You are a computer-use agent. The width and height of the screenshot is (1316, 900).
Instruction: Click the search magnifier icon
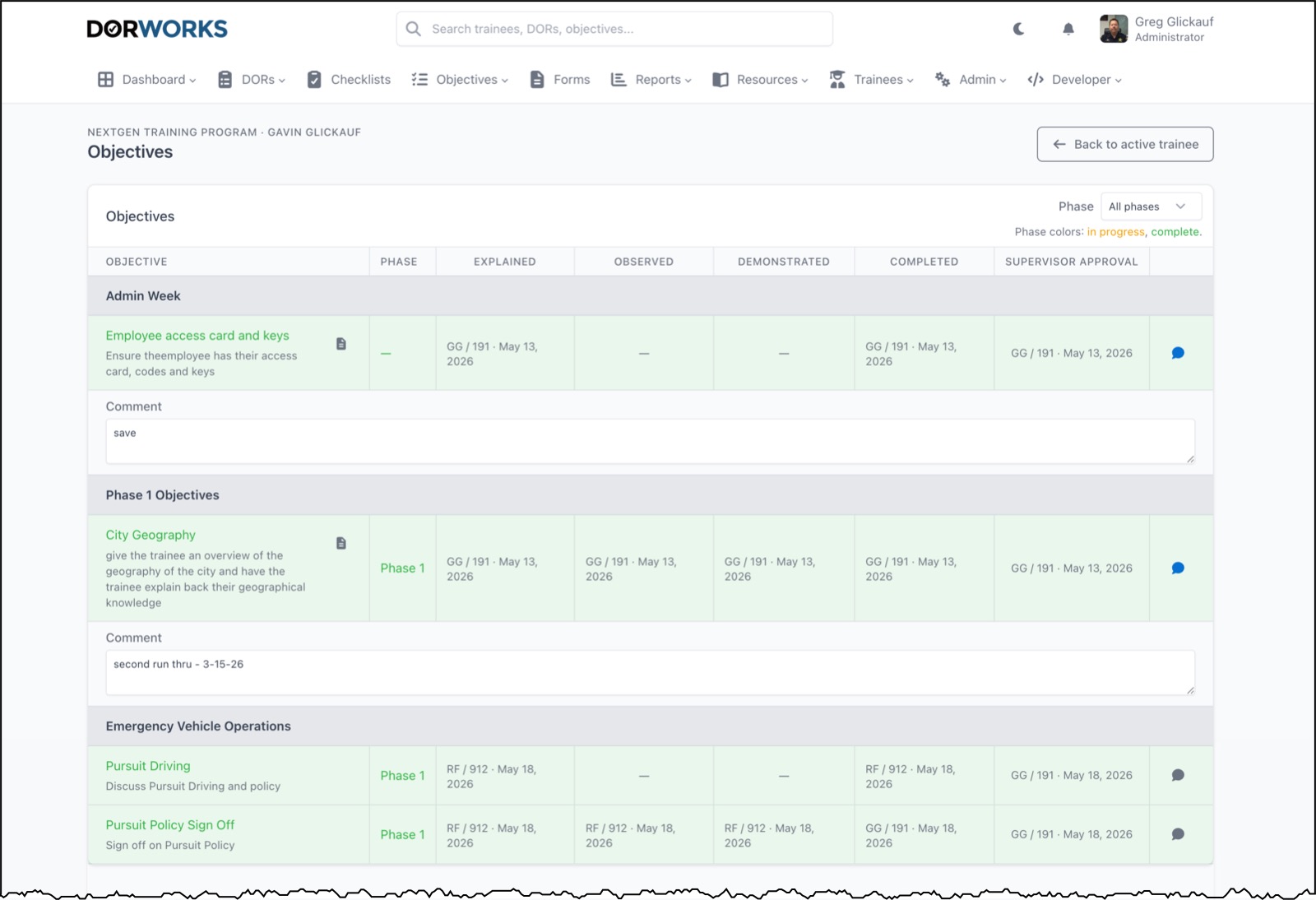(414, 29)
